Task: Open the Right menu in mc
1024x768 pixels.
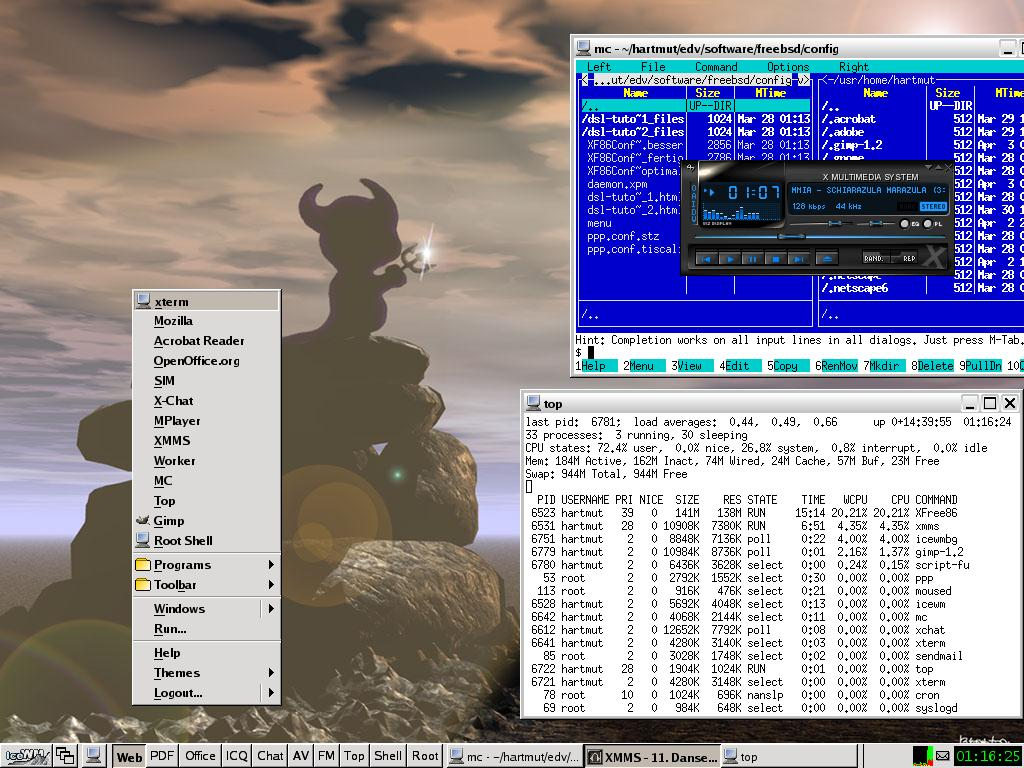Action: pos(854,67)
